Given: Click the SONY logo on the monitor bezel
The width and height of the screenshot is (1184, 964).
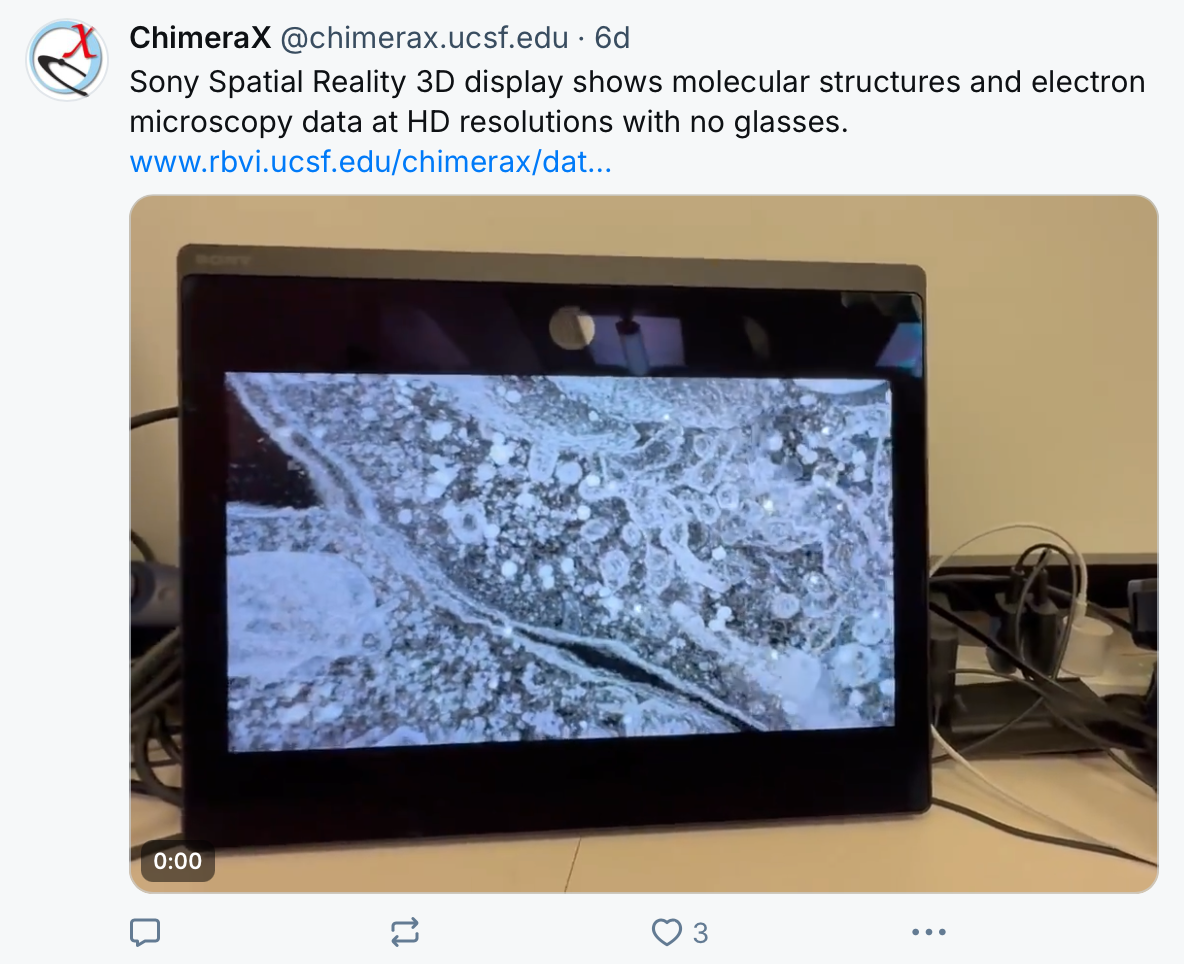Looking at the screenshot, I should [x=222, y=260].
